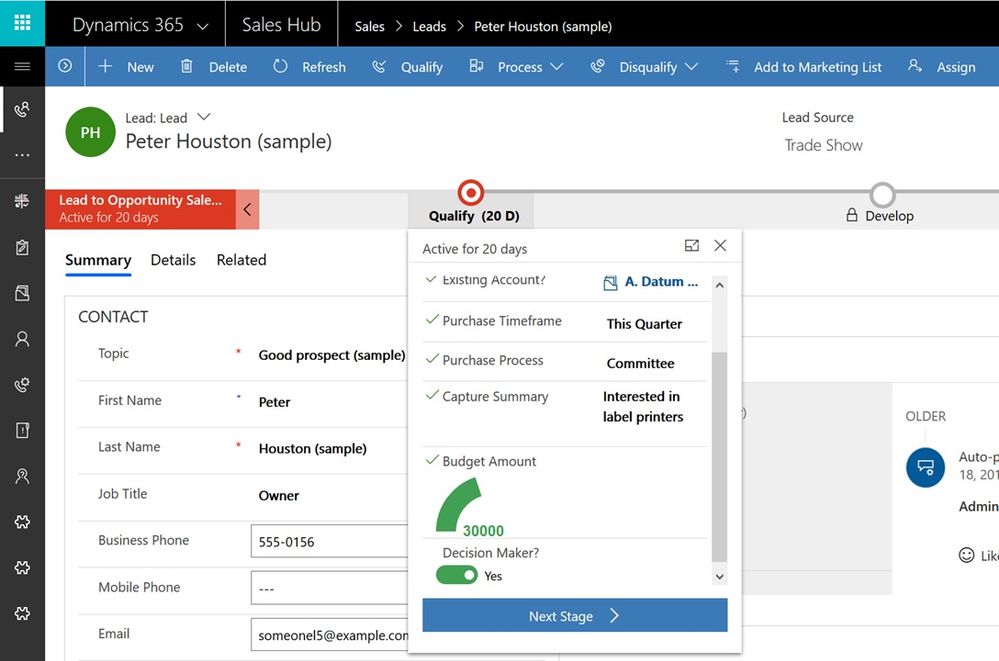This screenshot has width=999, height=661.
Task: Pop out the Qualify stage flyout
Action: (x=691, y=245)
